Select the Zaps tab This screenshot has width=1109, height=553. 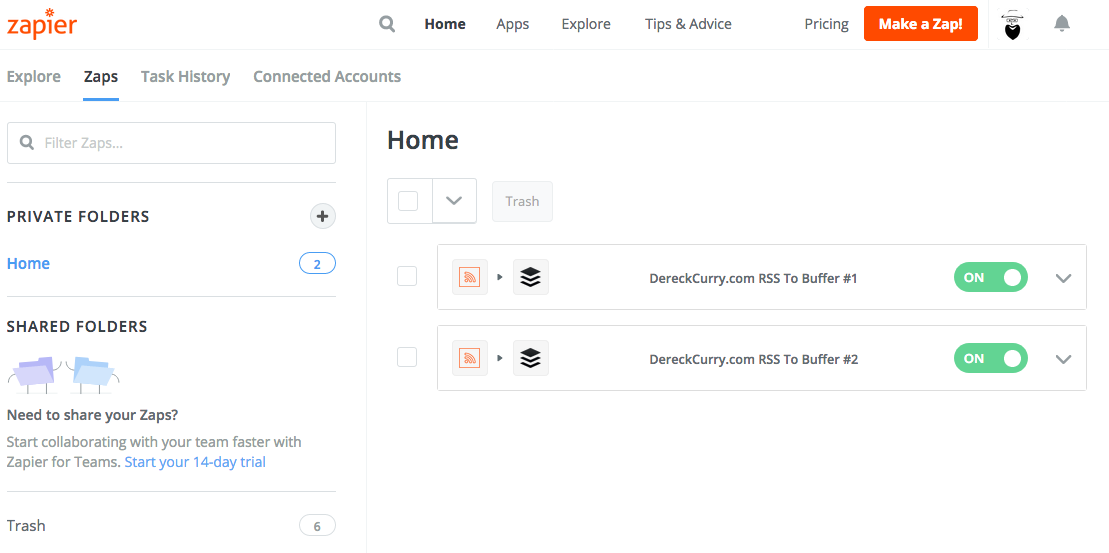click(x=100, y=76)
